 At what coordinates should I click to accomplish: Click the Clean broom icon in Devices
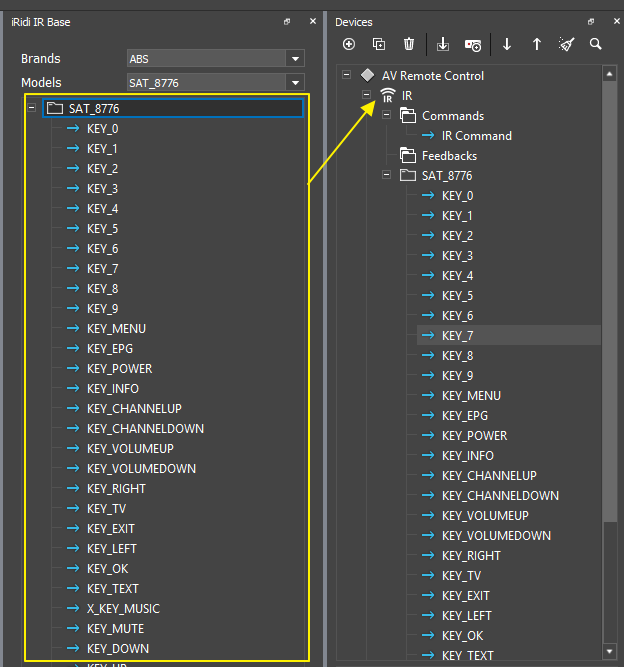point(566,44)
